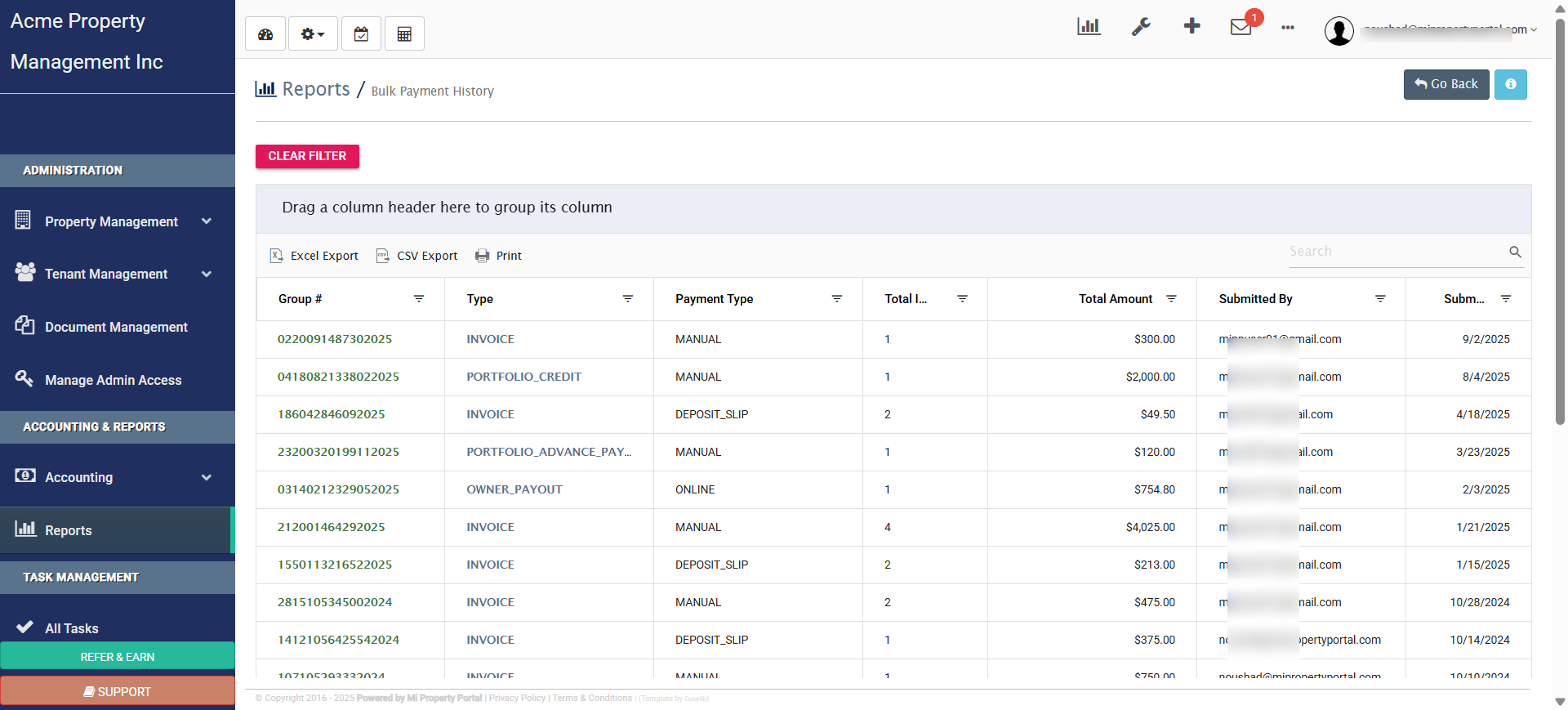This screenshot has height=710, width=1568.
Task: Open the envelope messages icon
Action: click(x=1241, y=27)
